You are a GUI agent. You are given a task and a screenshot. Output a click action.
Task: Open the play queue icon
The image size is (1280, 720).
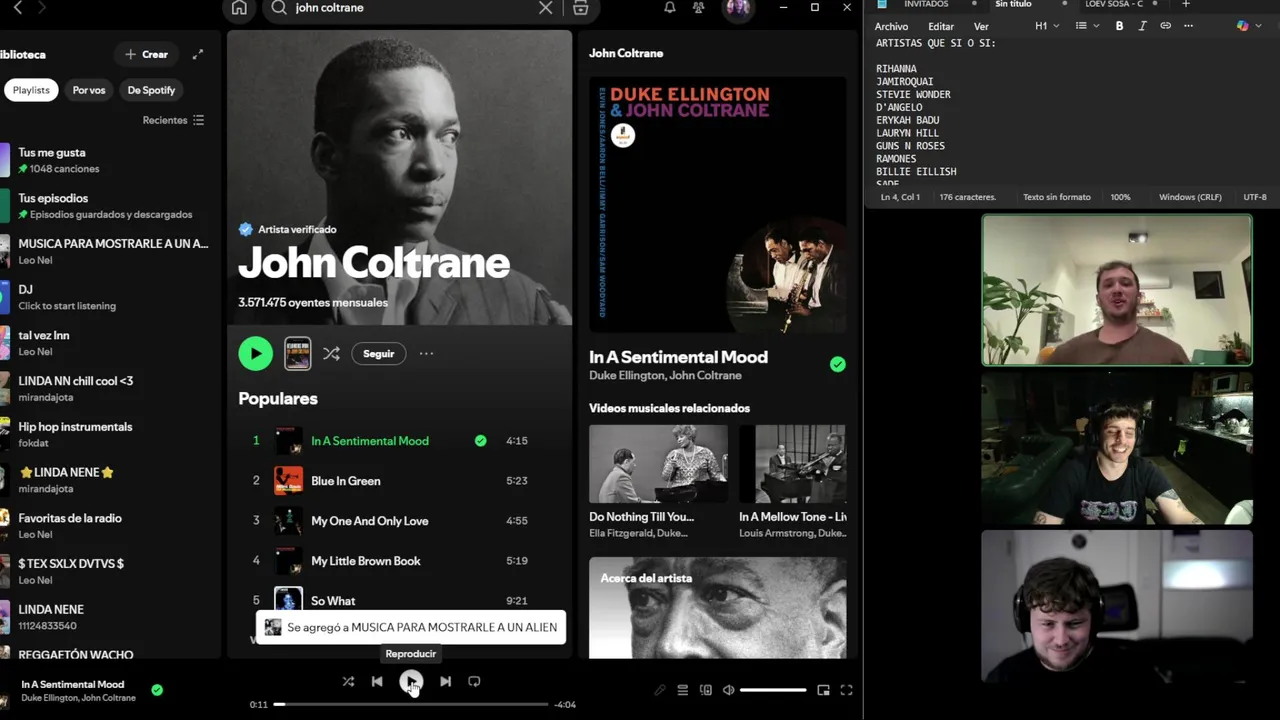click(x=683, y=690)
